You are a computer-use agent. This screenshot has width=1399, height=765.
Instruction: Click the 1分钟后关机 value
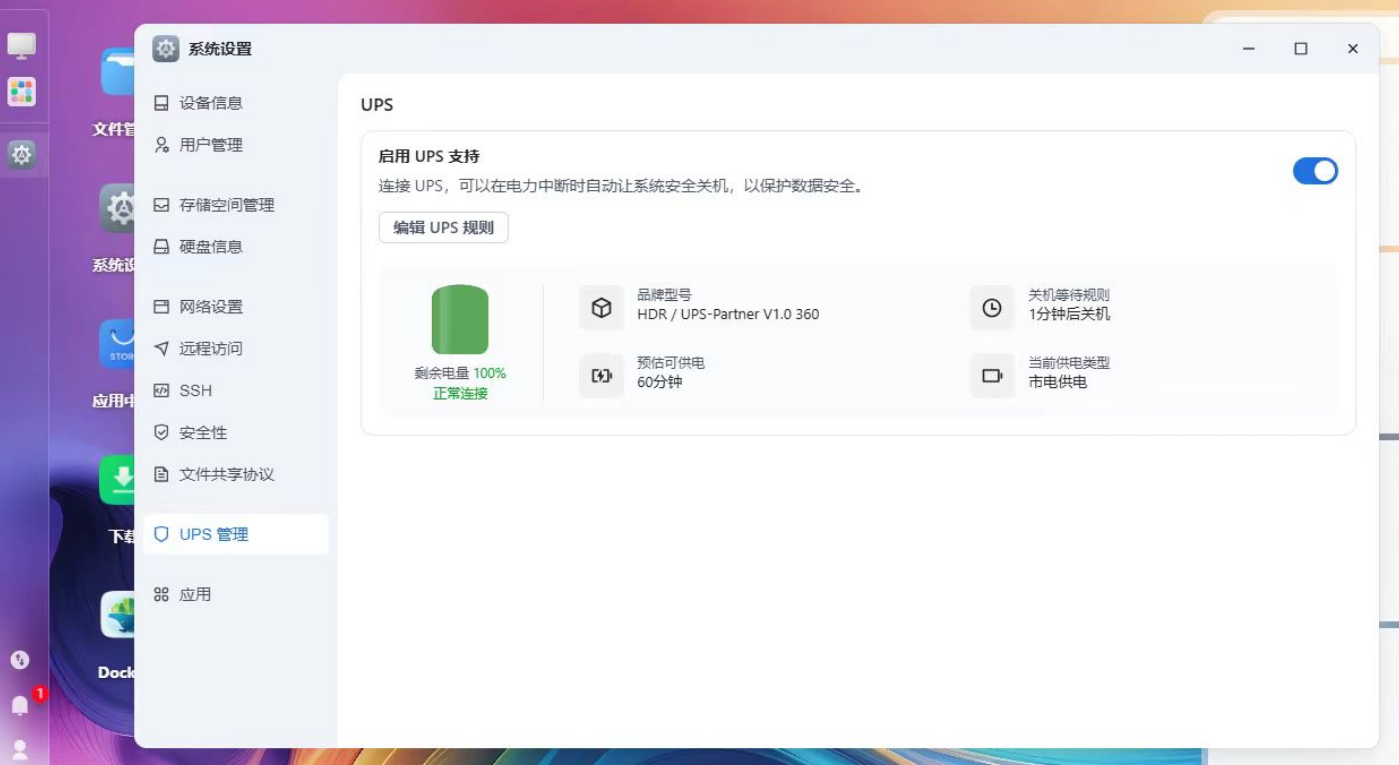click(x=1069, y=314)
